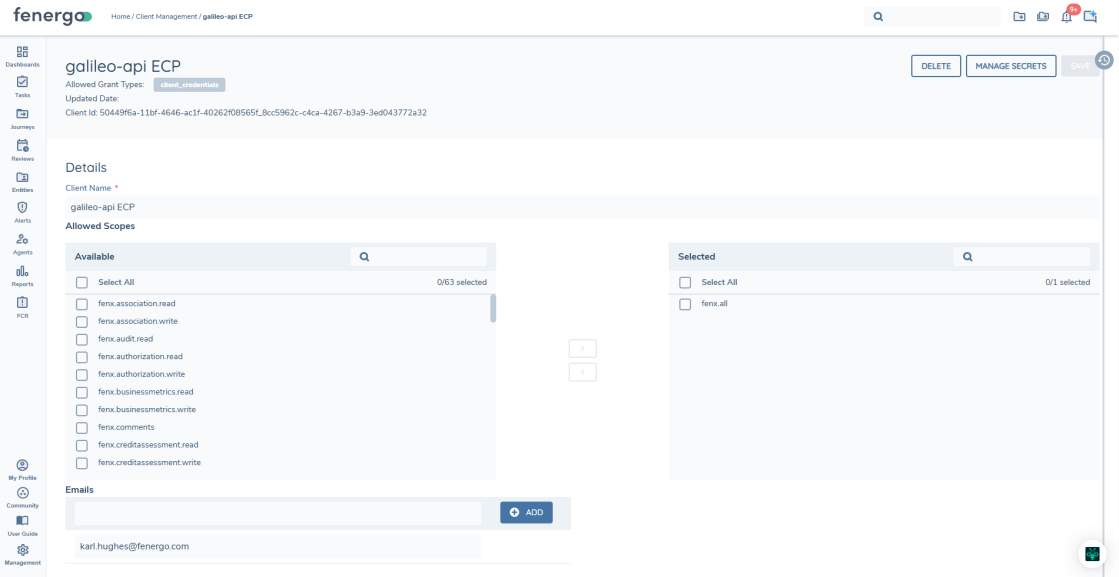
Task: Click the first folder icon in the header
Action: 1020,16
